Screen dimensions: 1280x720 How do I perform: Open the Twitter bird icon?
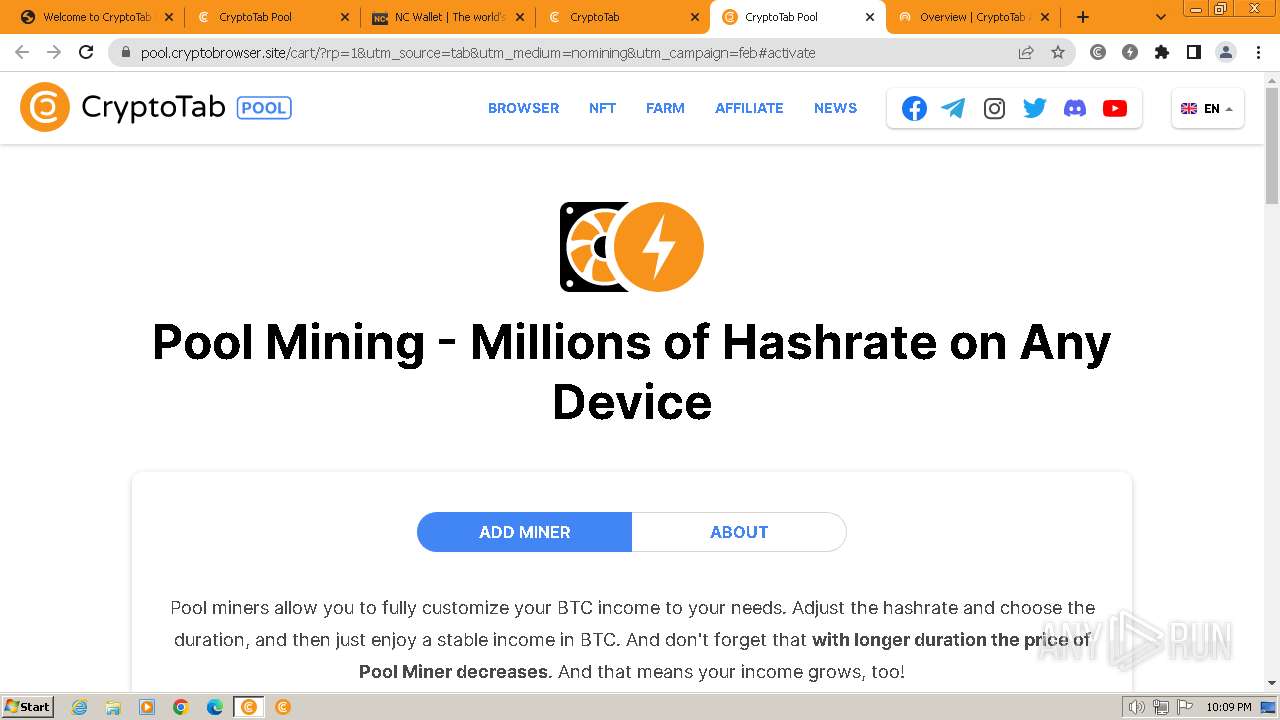(x=1034, y=108)
